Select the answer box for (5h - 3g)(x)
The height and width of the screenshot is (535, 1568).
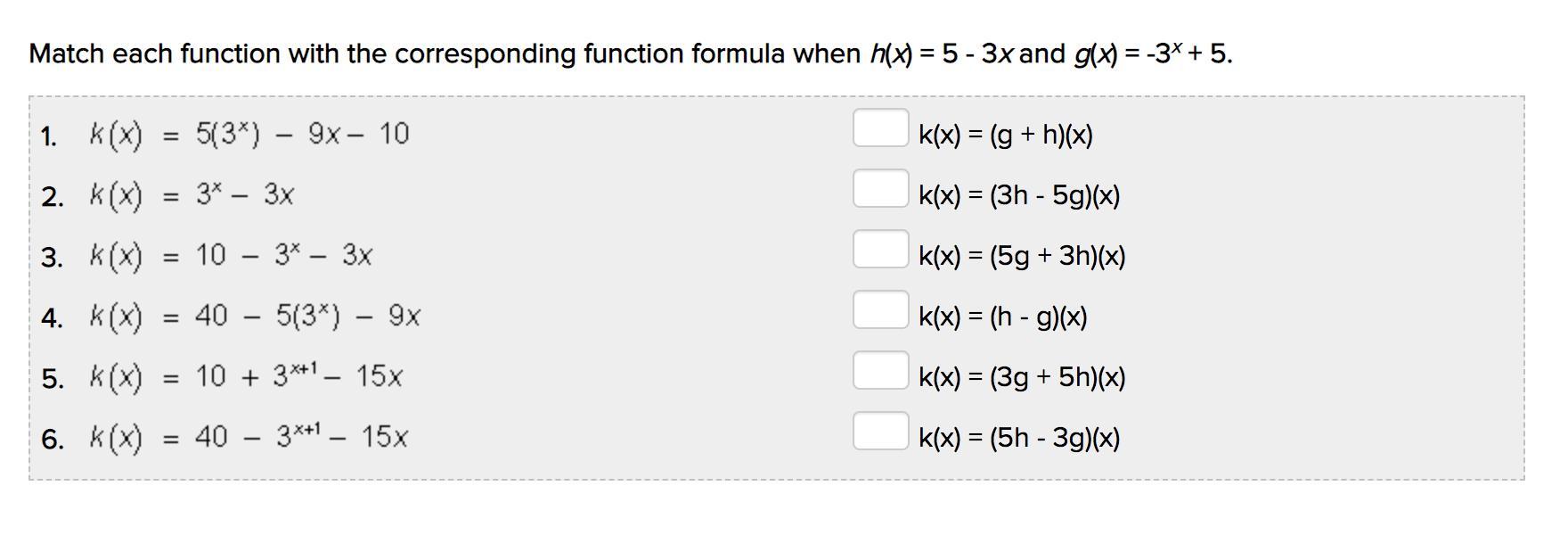pyautogui.click(x=880, y=431)
